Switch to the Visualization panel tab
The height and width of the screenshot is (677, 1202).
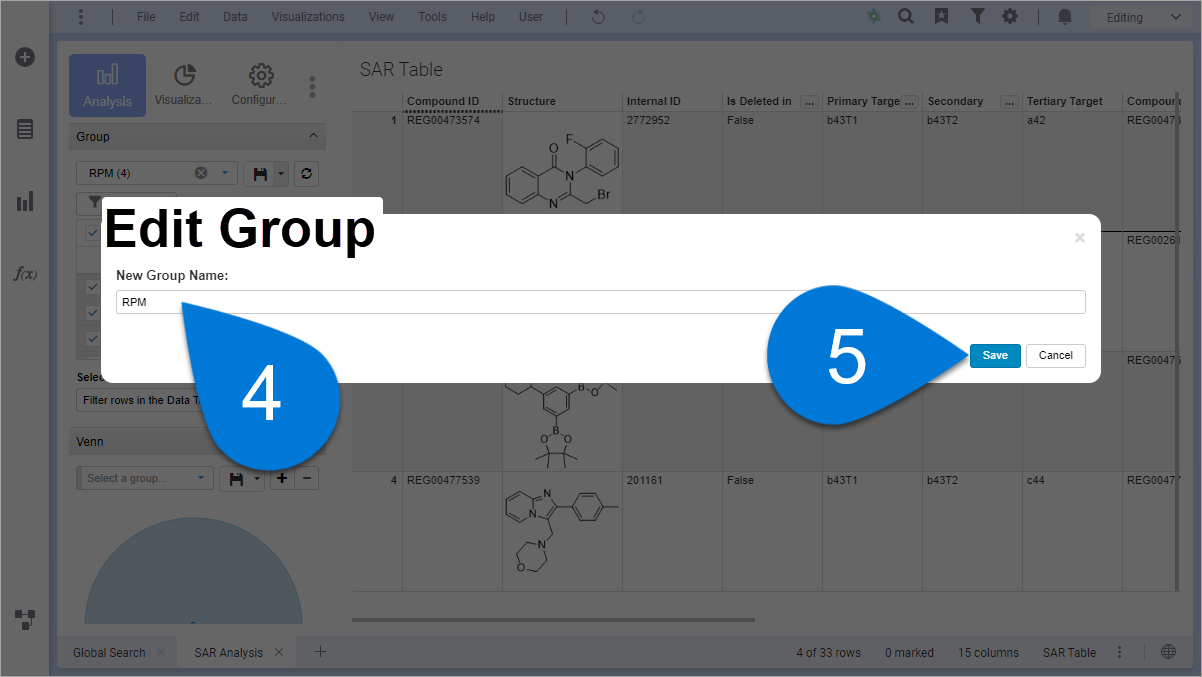(x=184, y=86)
